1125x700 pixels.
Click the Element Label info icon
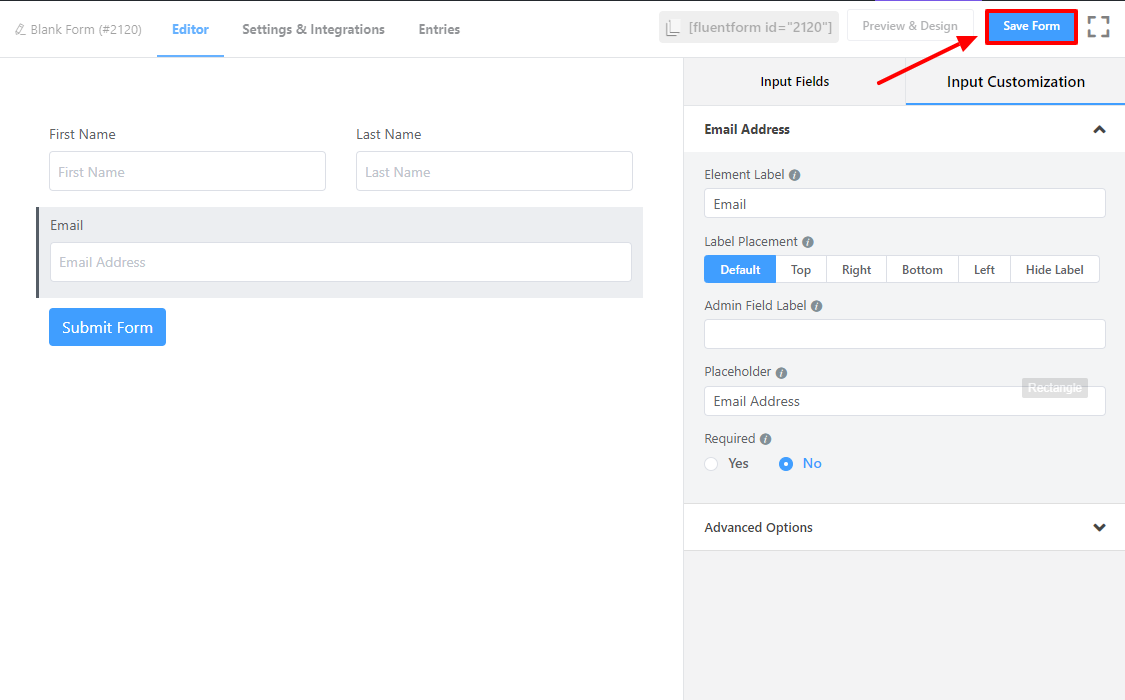pyautogui.click(x=794, y=175)
